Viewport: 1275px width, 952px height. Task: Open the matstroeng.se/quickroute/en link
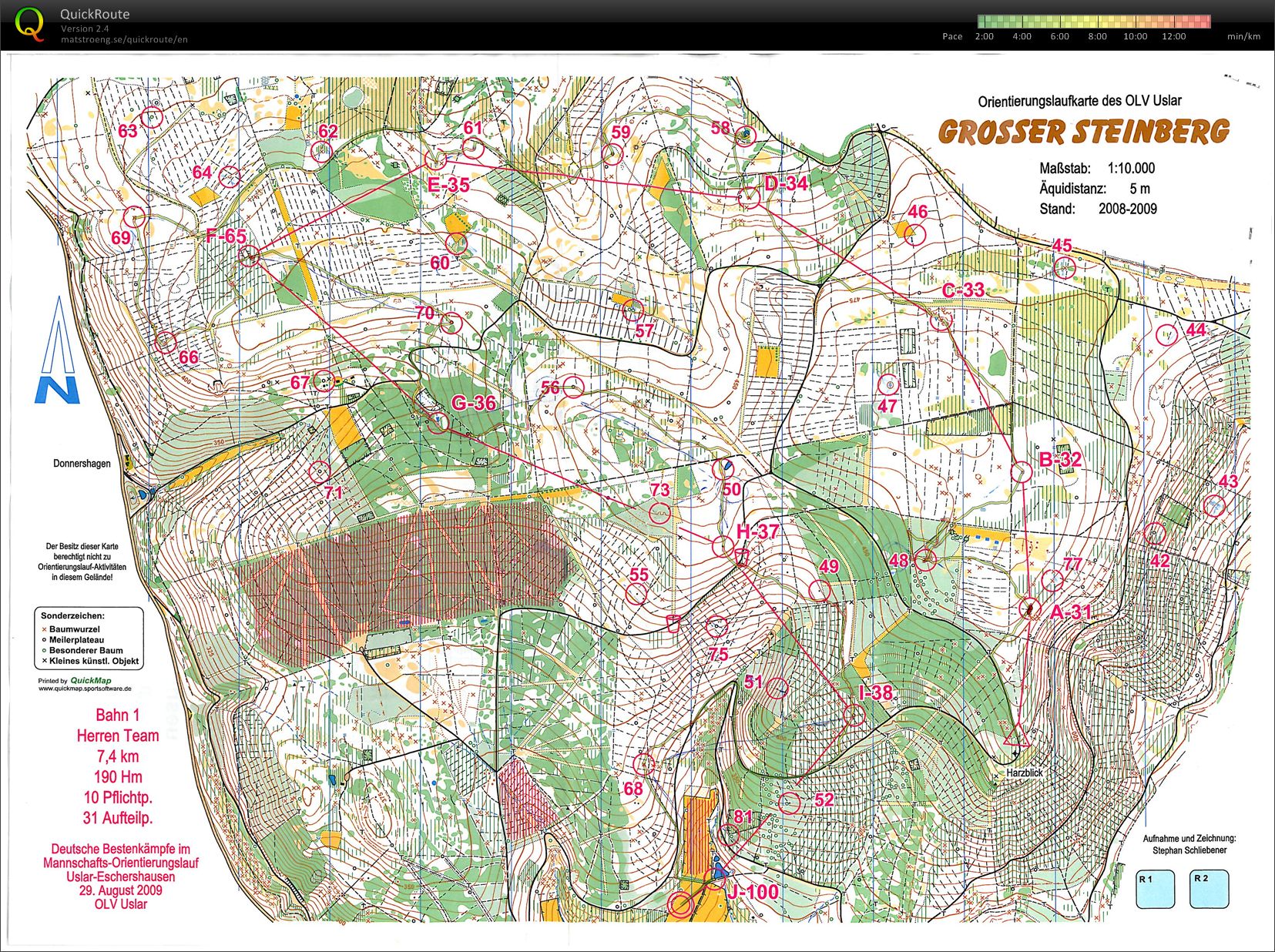click(124, 39)
